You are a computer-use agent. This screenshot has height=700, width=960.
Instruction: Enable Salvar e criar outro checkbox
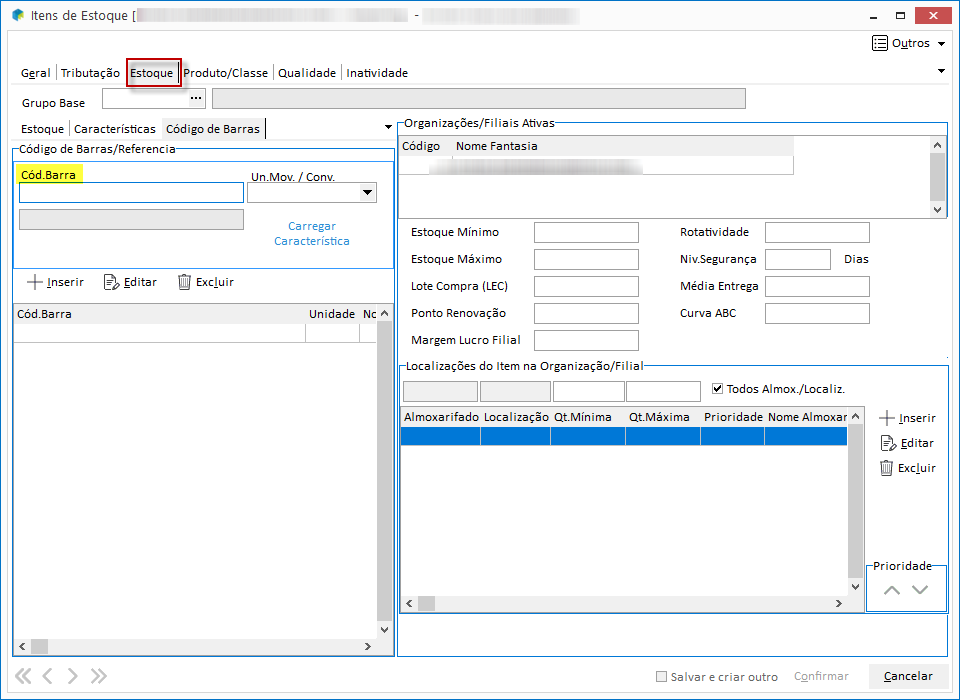click(x=661, y=677)
